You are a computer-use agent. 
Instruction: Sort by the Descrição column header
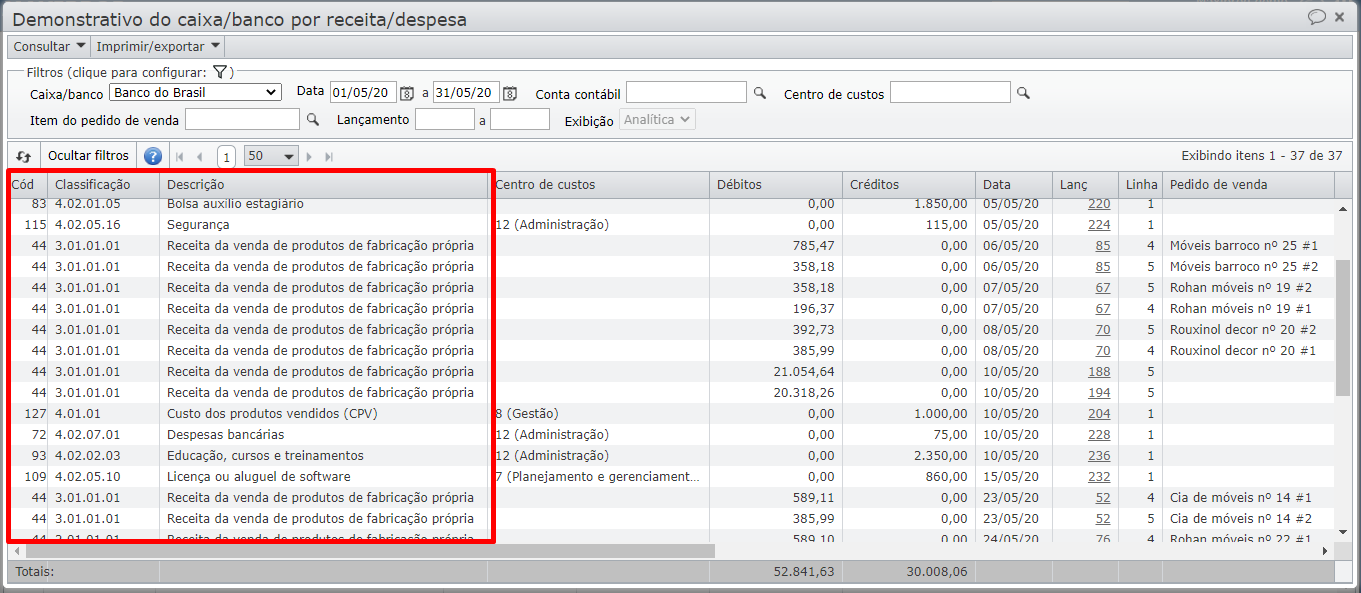pyautogui.click(x=323, y=185)
